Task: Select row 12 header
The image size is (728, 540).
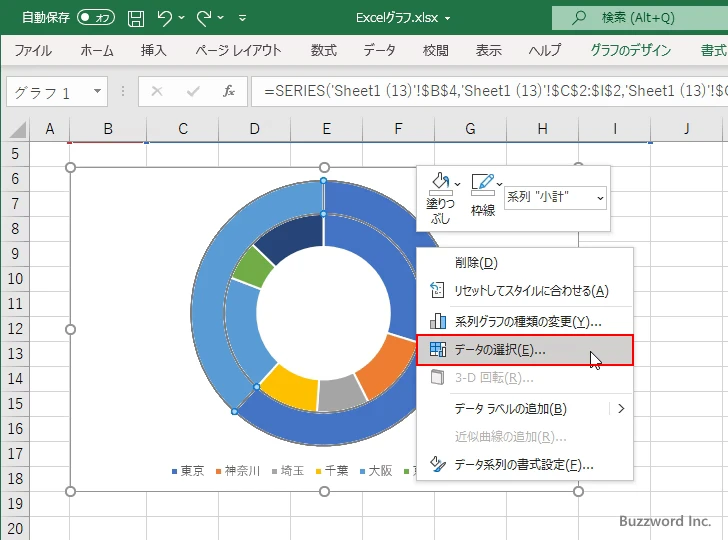Action: click(15, 329)
